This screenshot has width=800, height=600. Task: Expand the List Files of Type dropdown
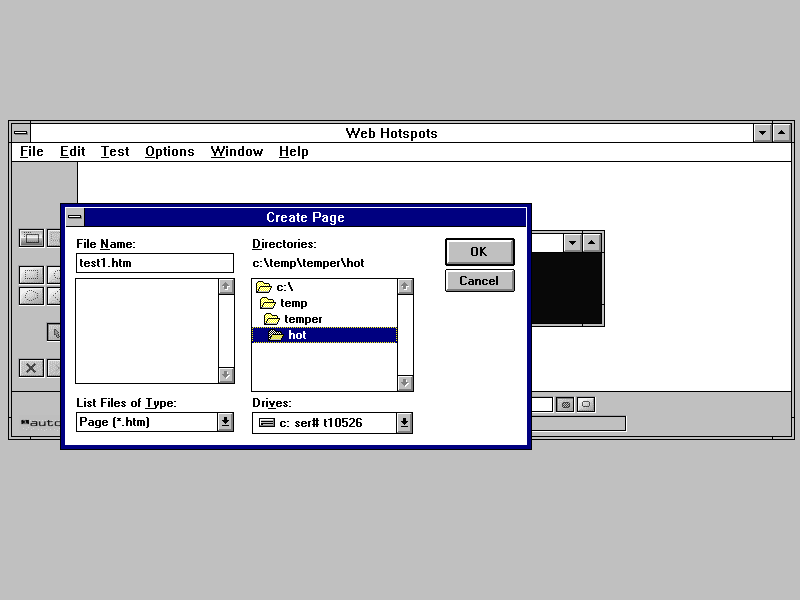tap(225, 423)
